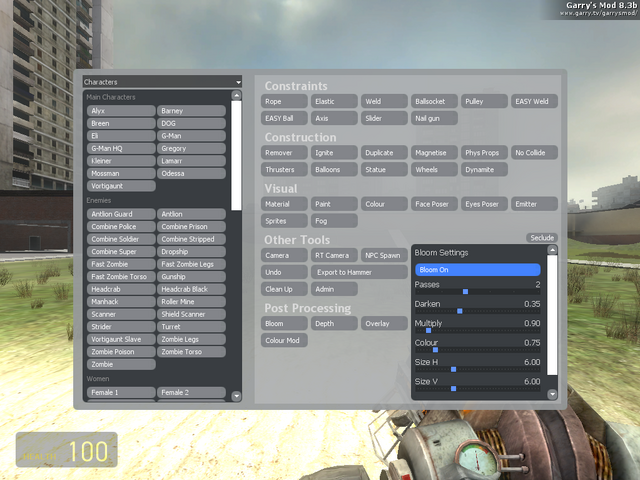Open the Characters category dropdown
The image size is (640, 480).
162,82
